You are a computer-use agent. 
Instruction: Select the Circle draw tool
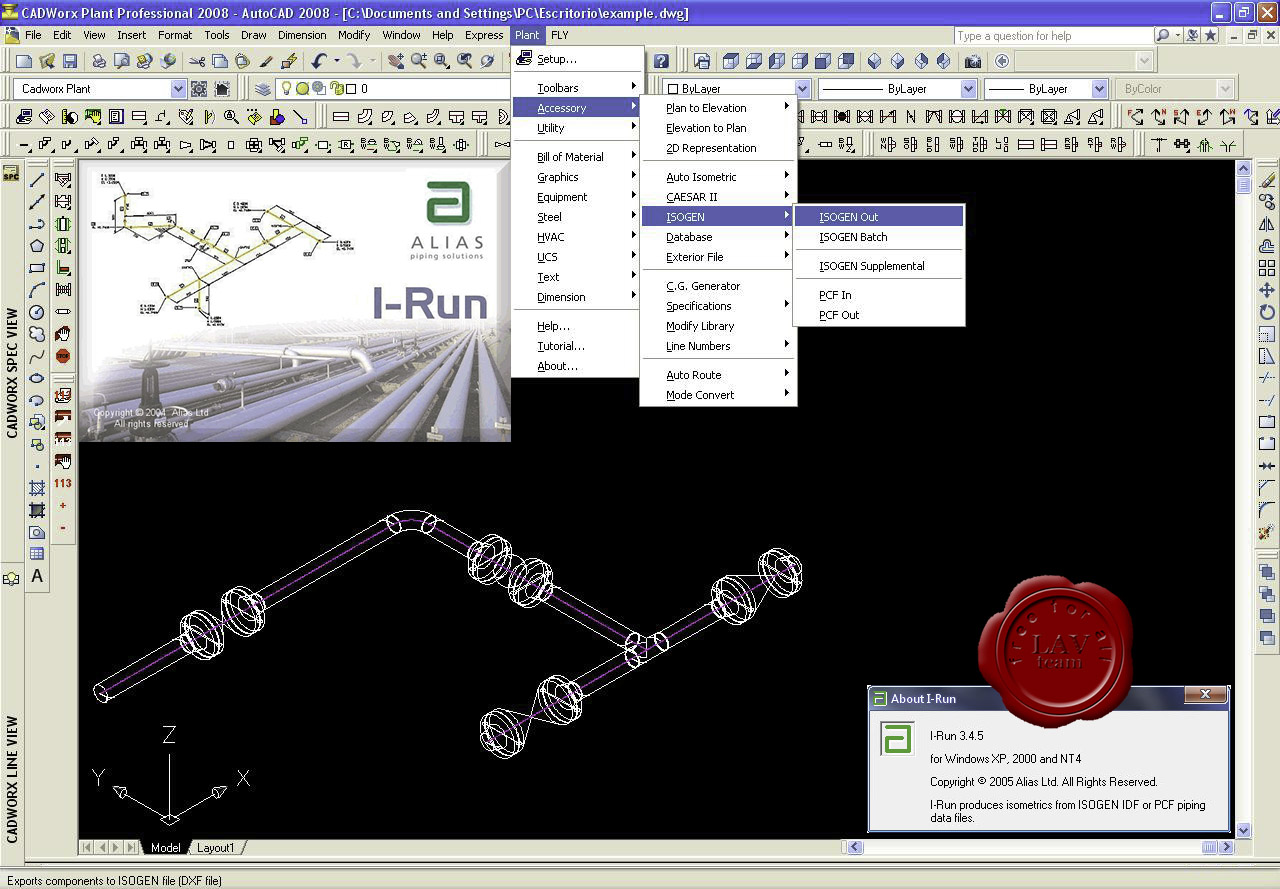pos(37,312)
